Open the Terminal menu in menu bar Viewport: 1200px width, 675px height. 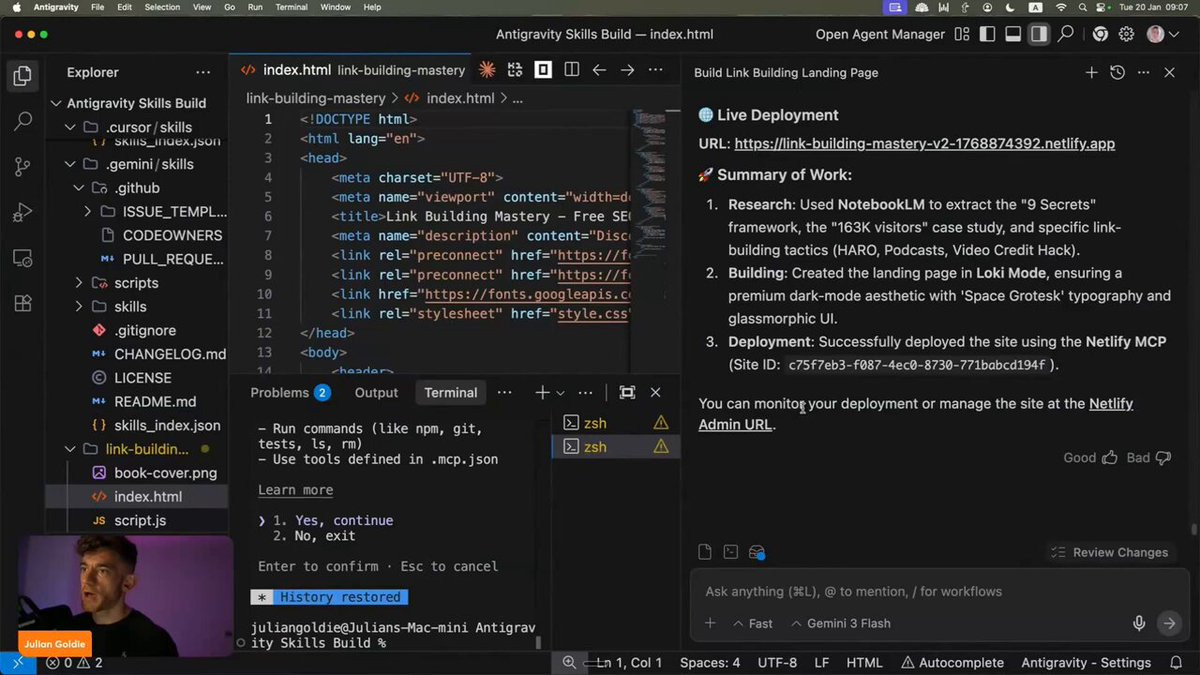[291, 7]
